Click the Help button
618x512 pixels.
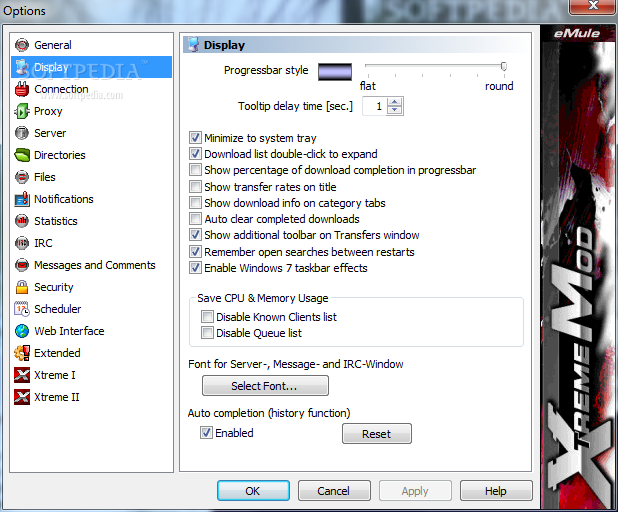(x=496, y=491)
